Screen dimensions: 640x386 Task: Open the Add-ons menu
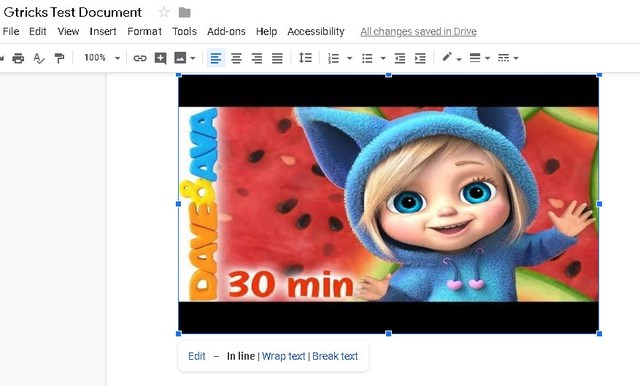coord(226,31)
